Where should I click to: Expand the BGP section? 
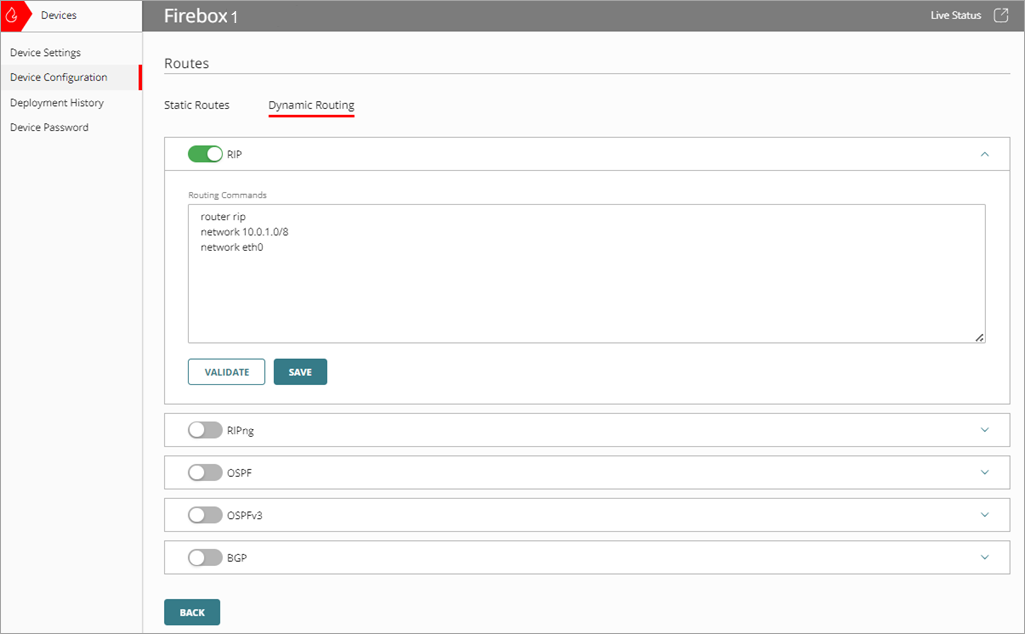pos(984,557)
